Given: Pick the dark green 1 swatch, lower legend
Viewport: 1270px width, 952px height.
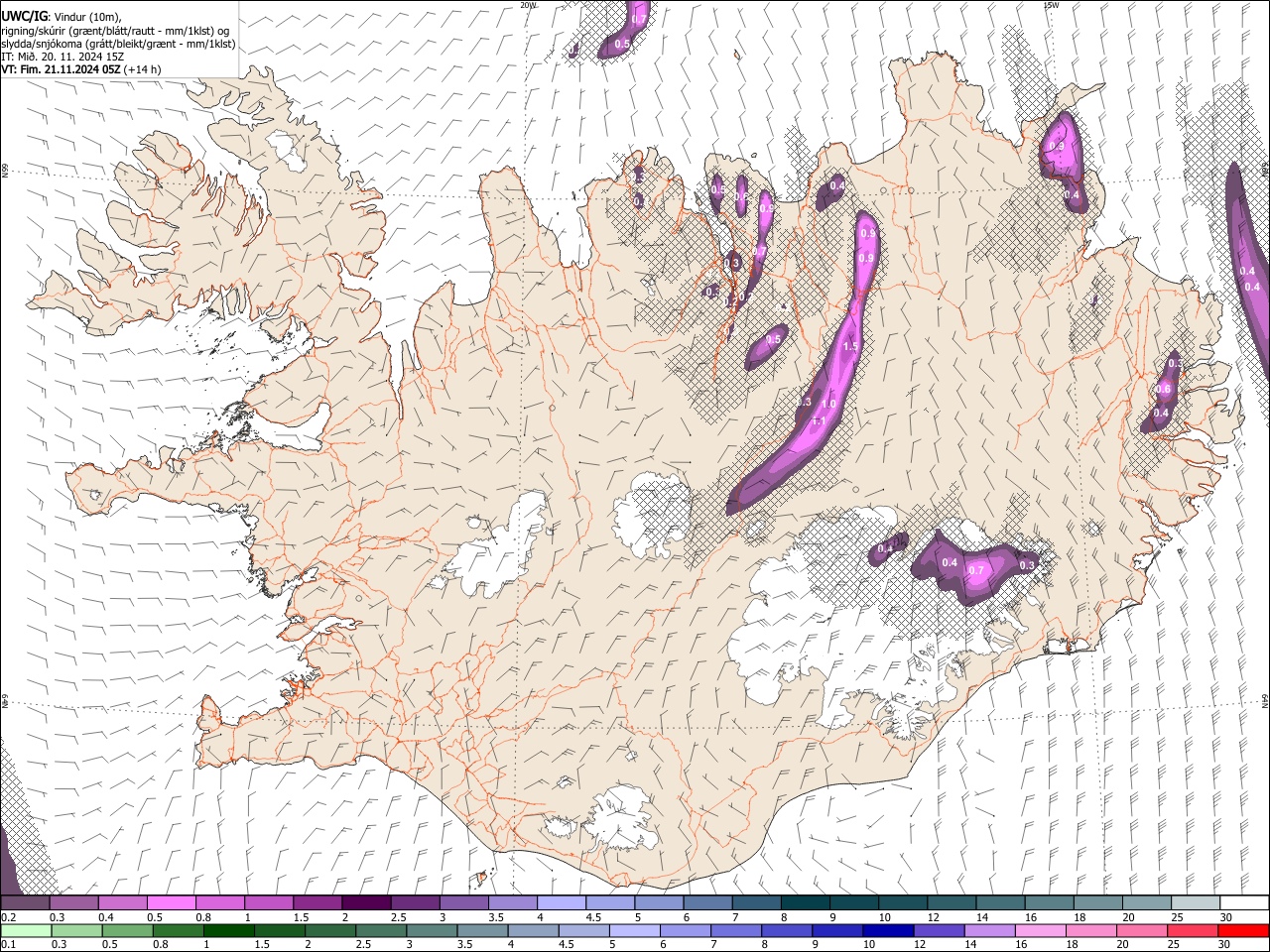Looking at the screenshot, I should tap(228, 931).
